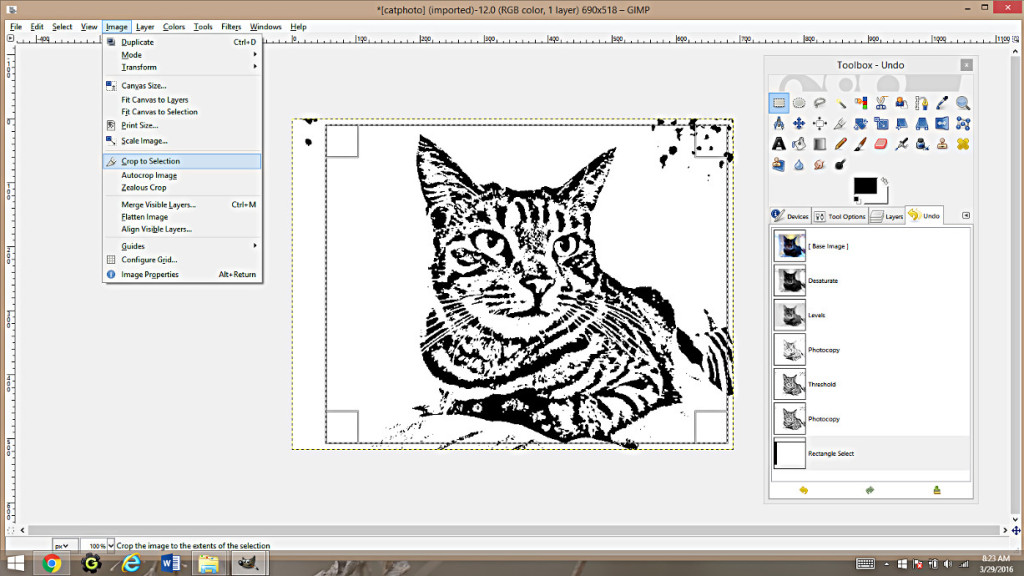The height and width of the screenshot is (576, 1024).
Task: Activate the Move tool
Action: 798,123
